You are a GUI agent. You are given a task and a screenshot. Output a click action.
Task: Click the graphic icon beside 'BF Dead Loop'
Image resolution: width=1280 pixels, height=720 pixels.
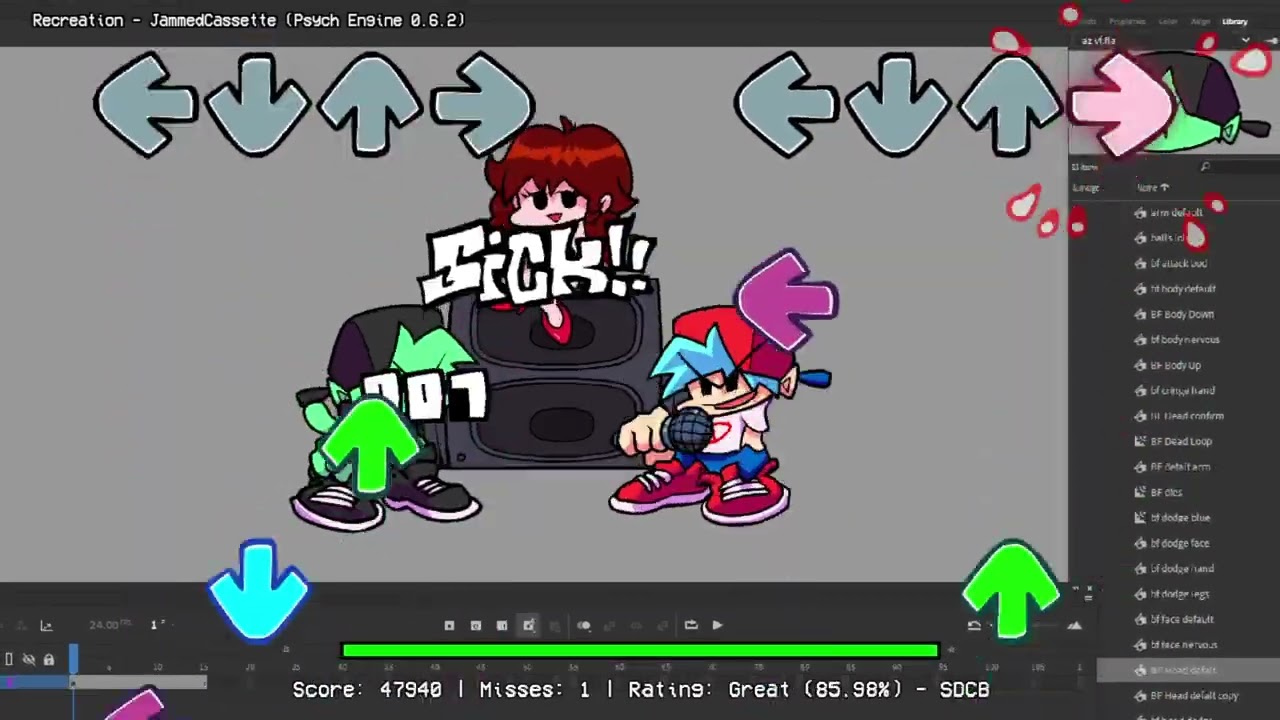(1140, 441)
